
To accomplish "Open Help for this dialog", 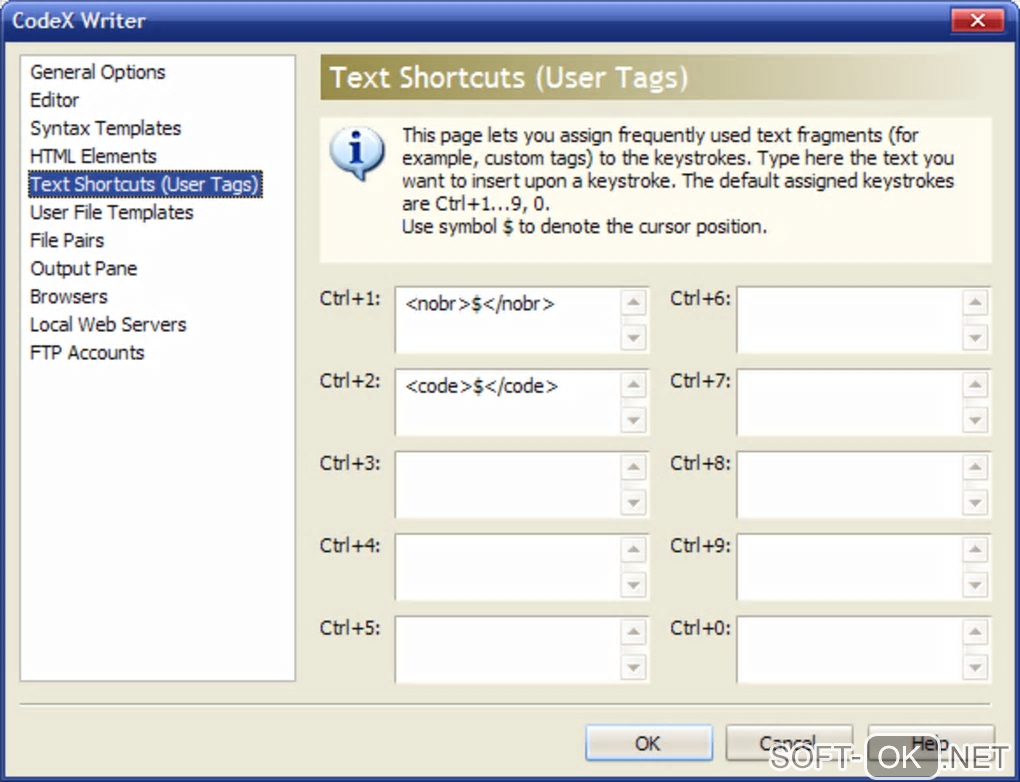I will 930,743.
